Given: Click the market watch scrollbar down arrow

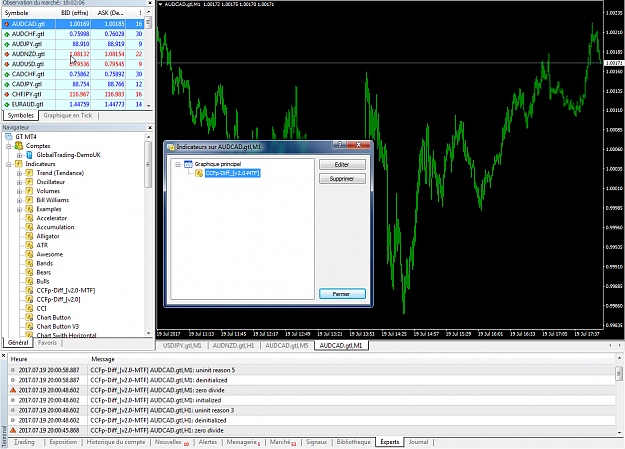Looking at the screenshot, I should click(148, 106).
